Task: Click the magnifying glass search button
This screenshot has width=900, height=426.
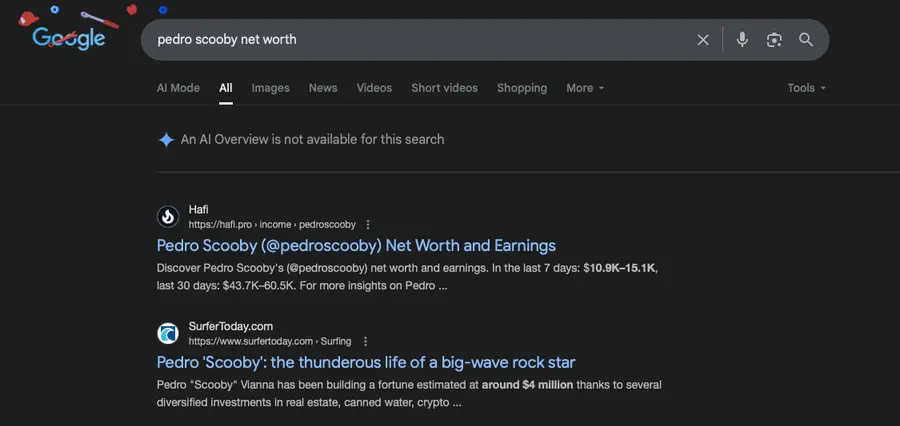Action: click(806, 40)
